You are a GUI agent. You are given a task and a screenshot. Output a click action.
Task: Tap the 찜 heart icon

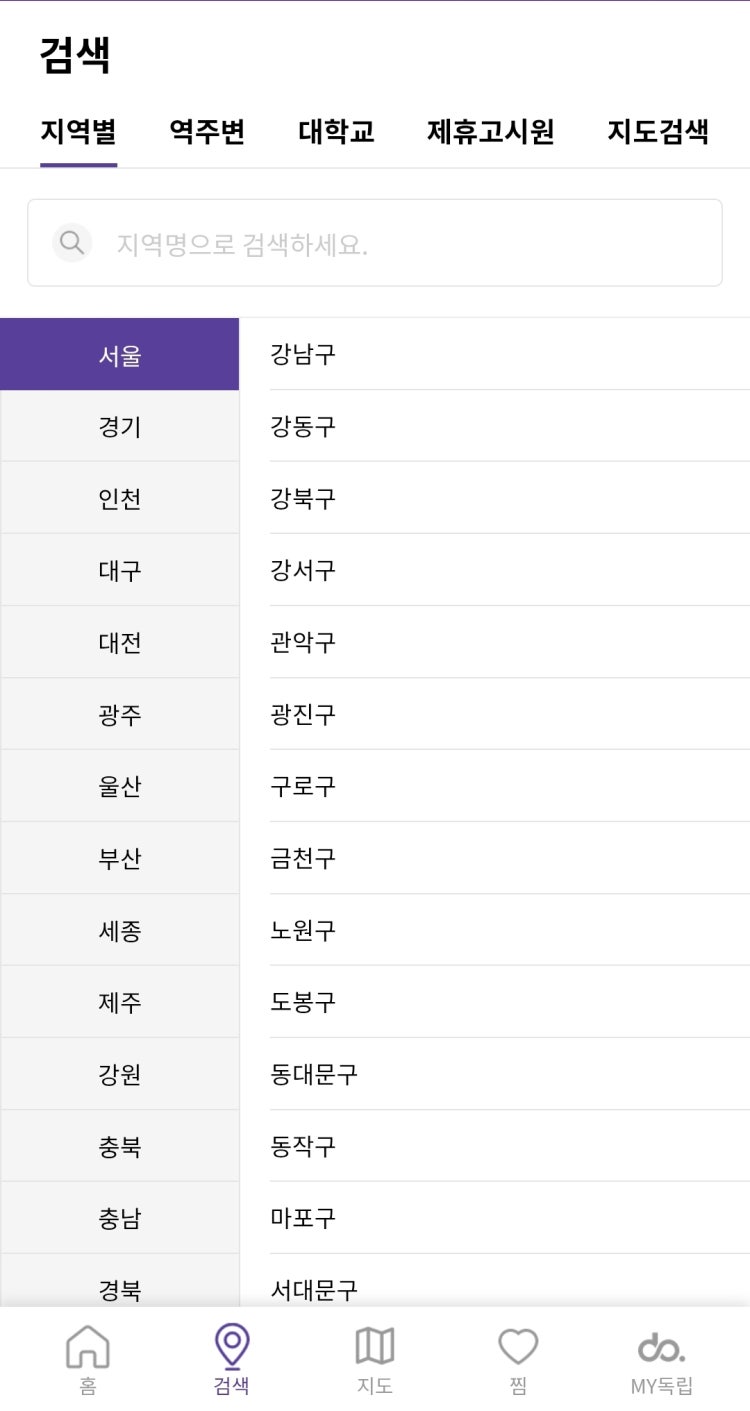(518, 1347)
